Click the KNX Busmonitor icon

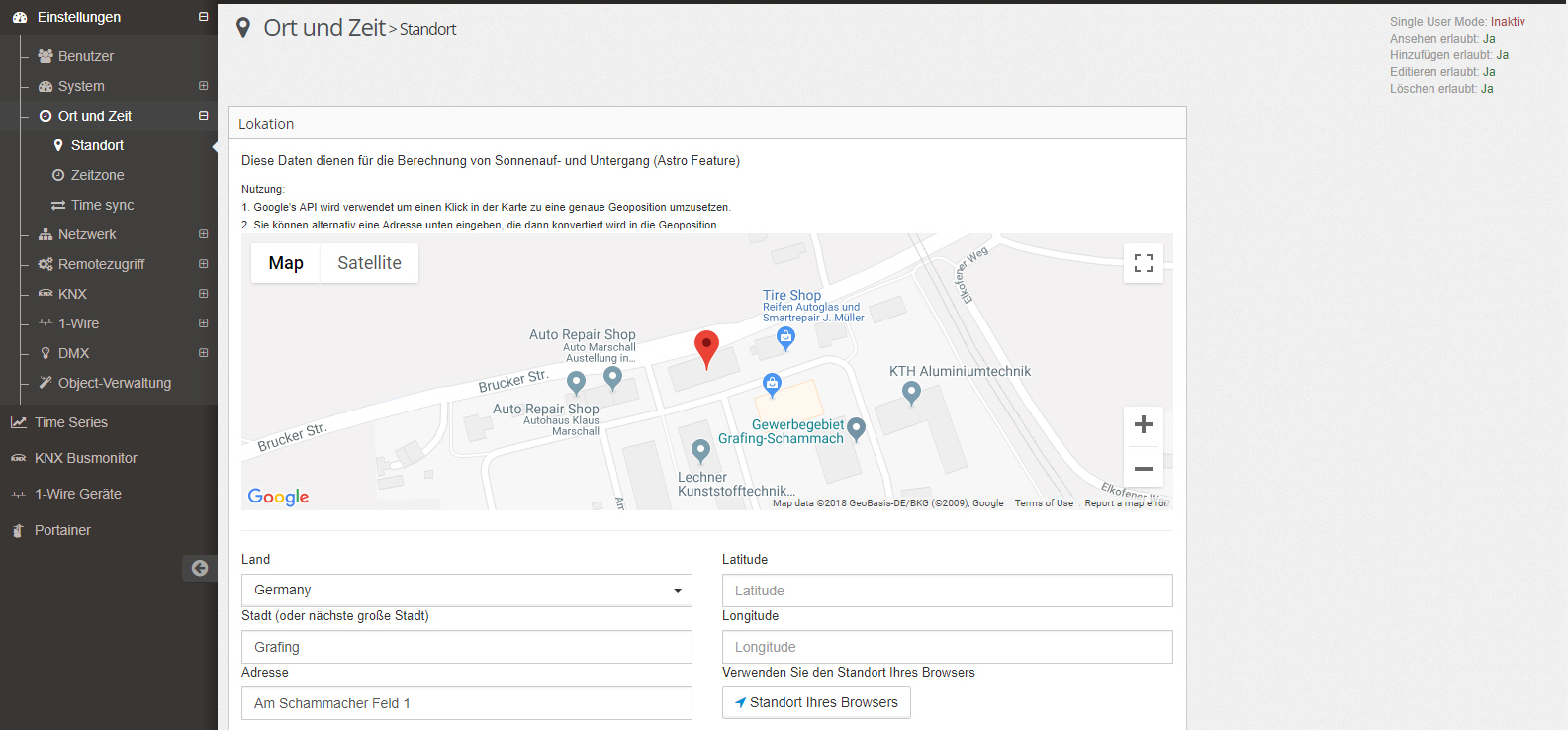point(19,458)
